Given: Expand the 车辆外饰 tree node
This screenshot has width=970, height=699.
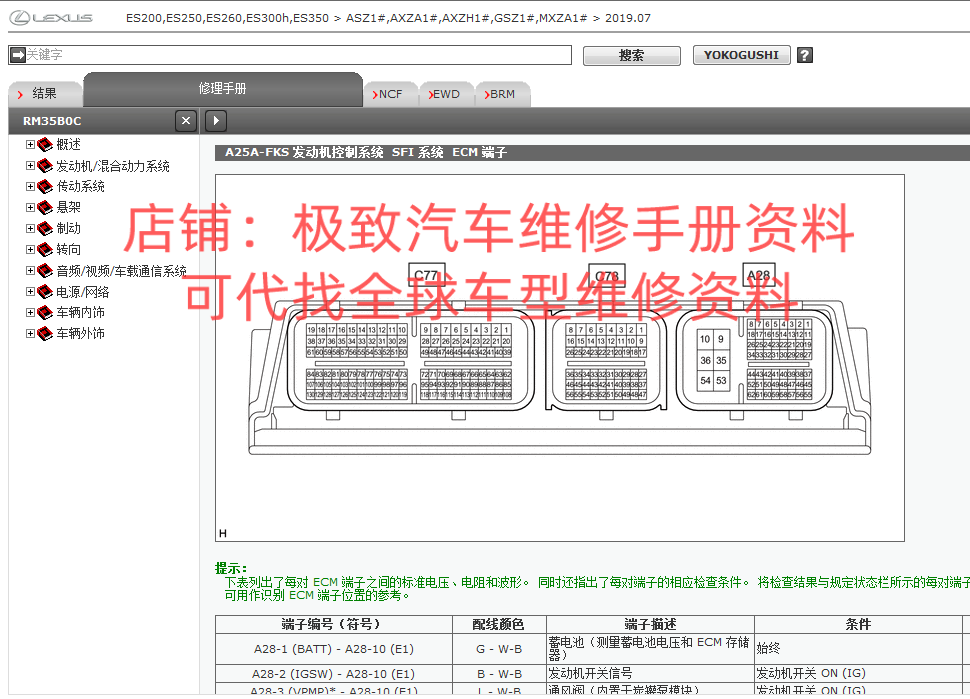Looking at the screenshot, I should [x=30, y=333].
